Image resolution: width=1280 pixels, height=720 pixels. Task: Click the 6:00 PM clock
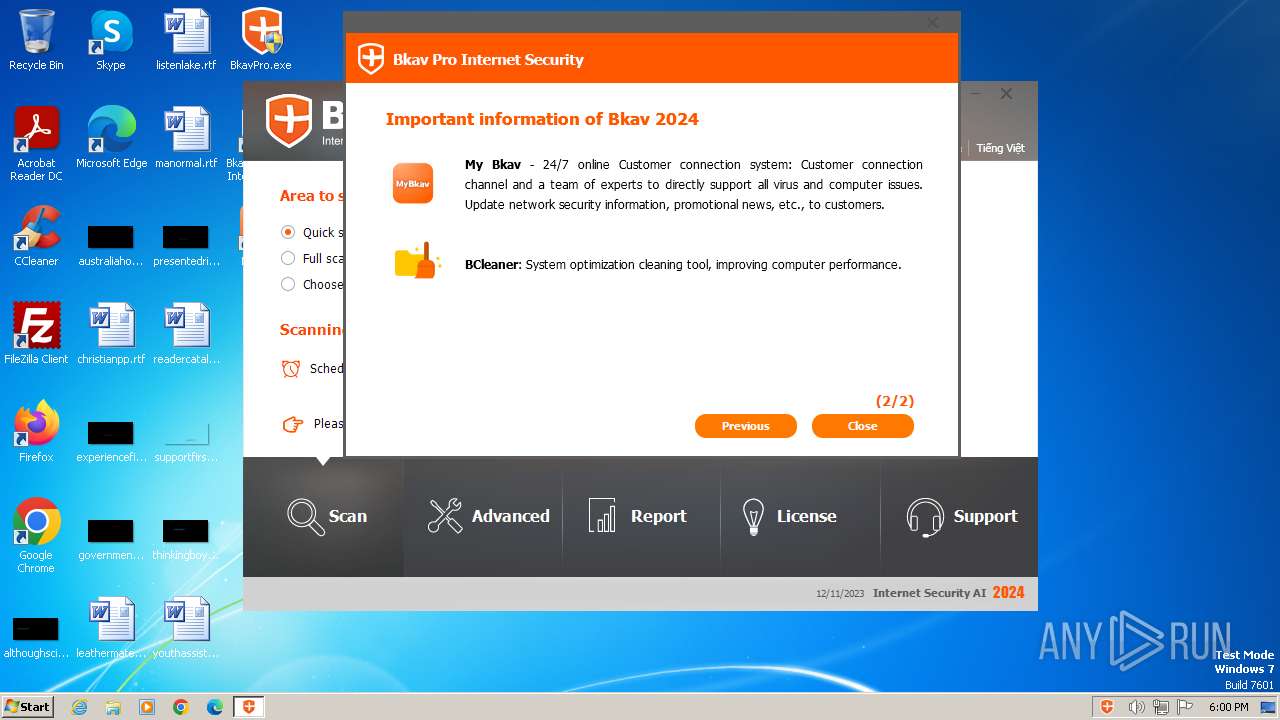[1228, 707]
